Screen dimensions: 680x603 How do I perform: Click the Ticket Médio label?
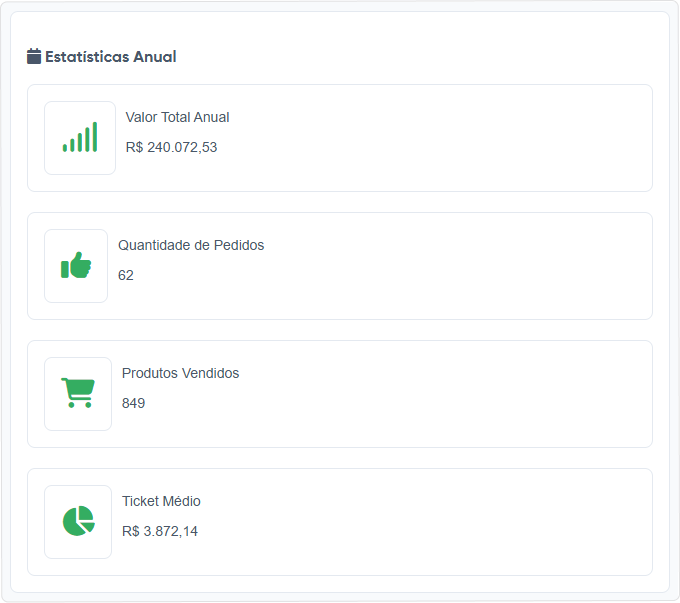[x=161, y=501]
